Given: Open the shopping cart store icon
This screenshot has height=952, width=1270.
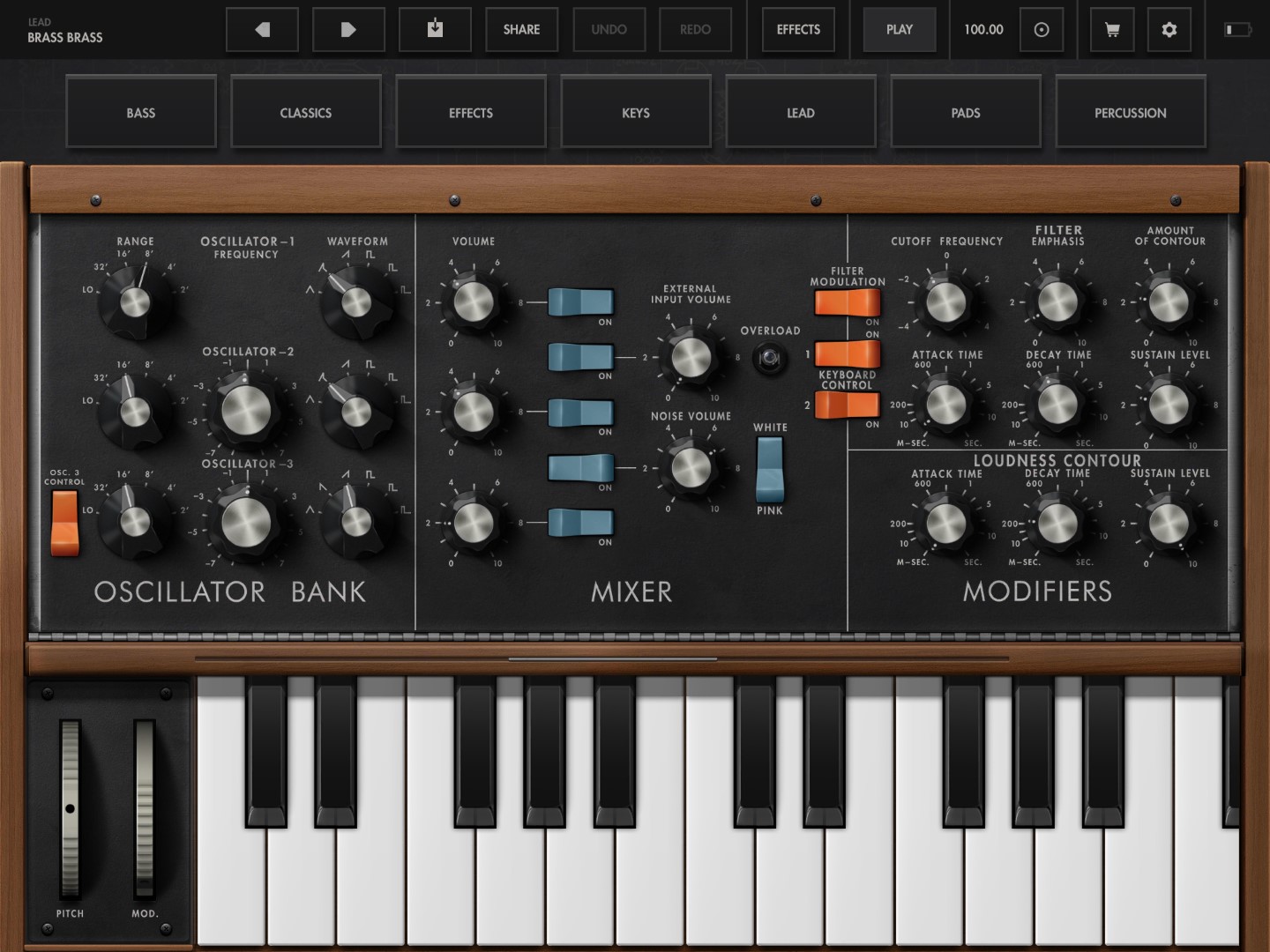Looking at the screenshot, I should click(x=1112, y=30).
